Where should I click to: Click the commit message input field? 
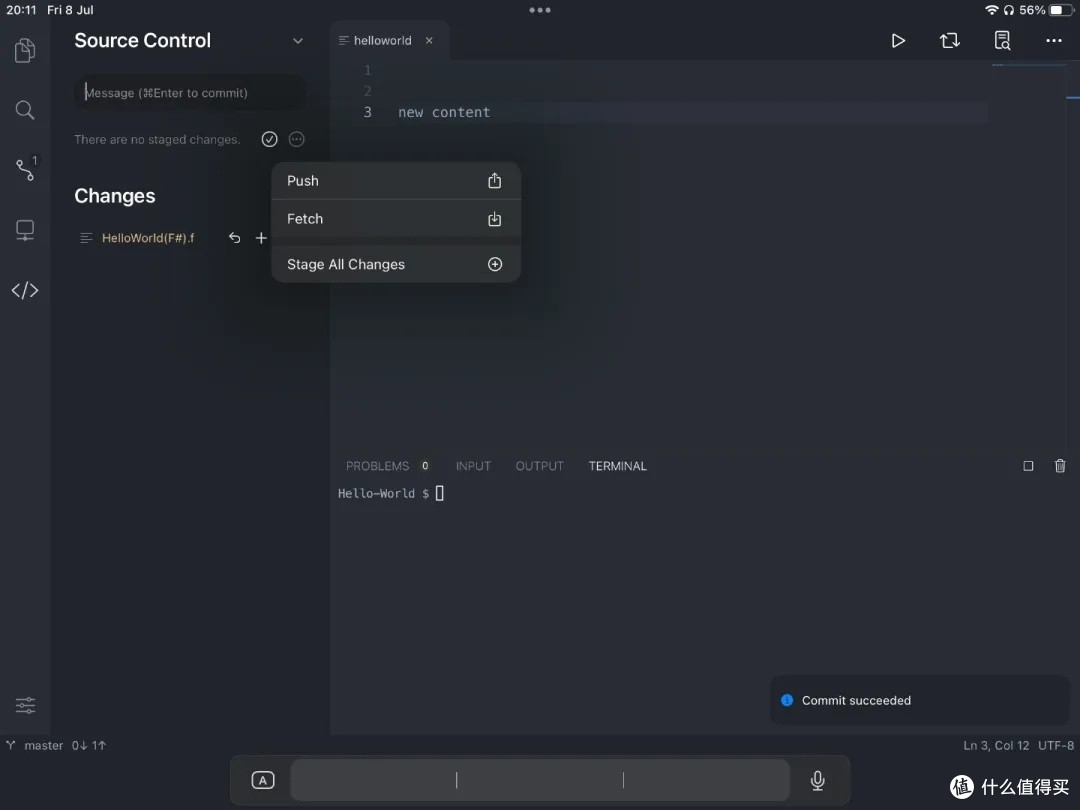tap(189, 93)
